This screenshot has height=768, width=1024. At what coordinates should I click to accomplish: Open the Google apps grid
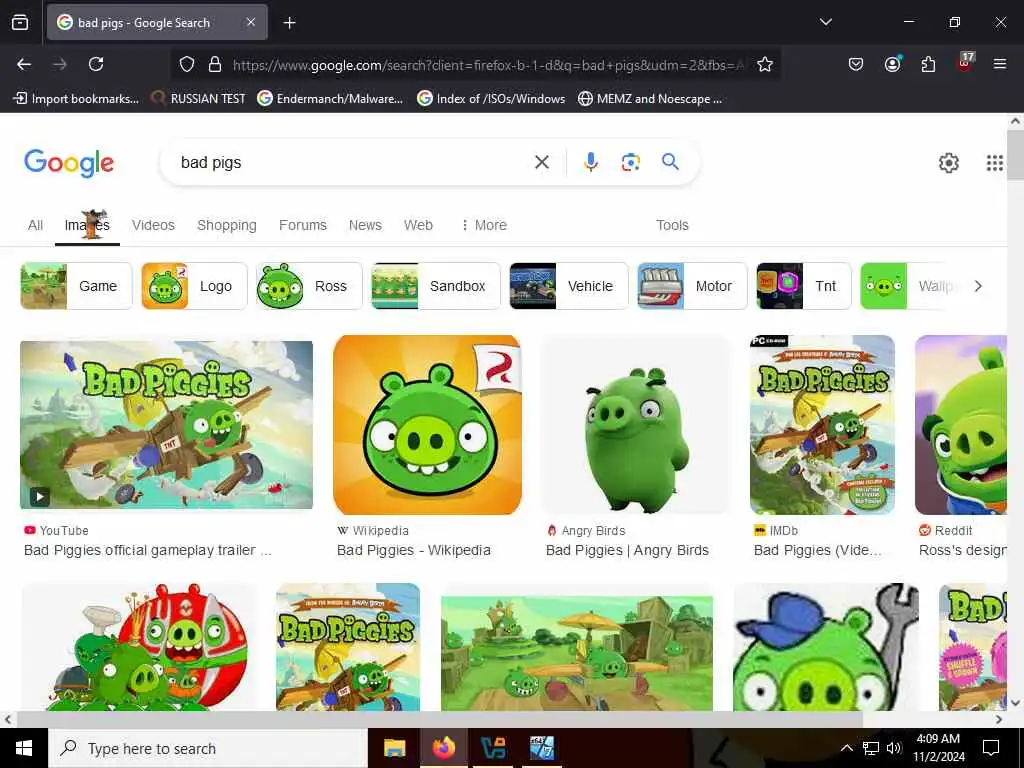tap(994, 163)
